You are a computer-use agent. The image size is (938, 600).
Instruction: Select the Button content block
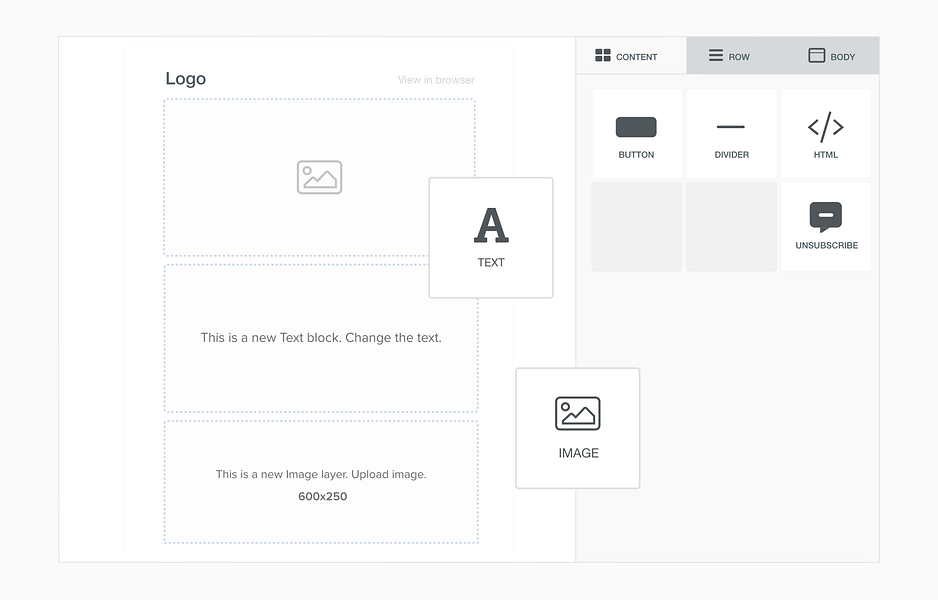point(636,133)
